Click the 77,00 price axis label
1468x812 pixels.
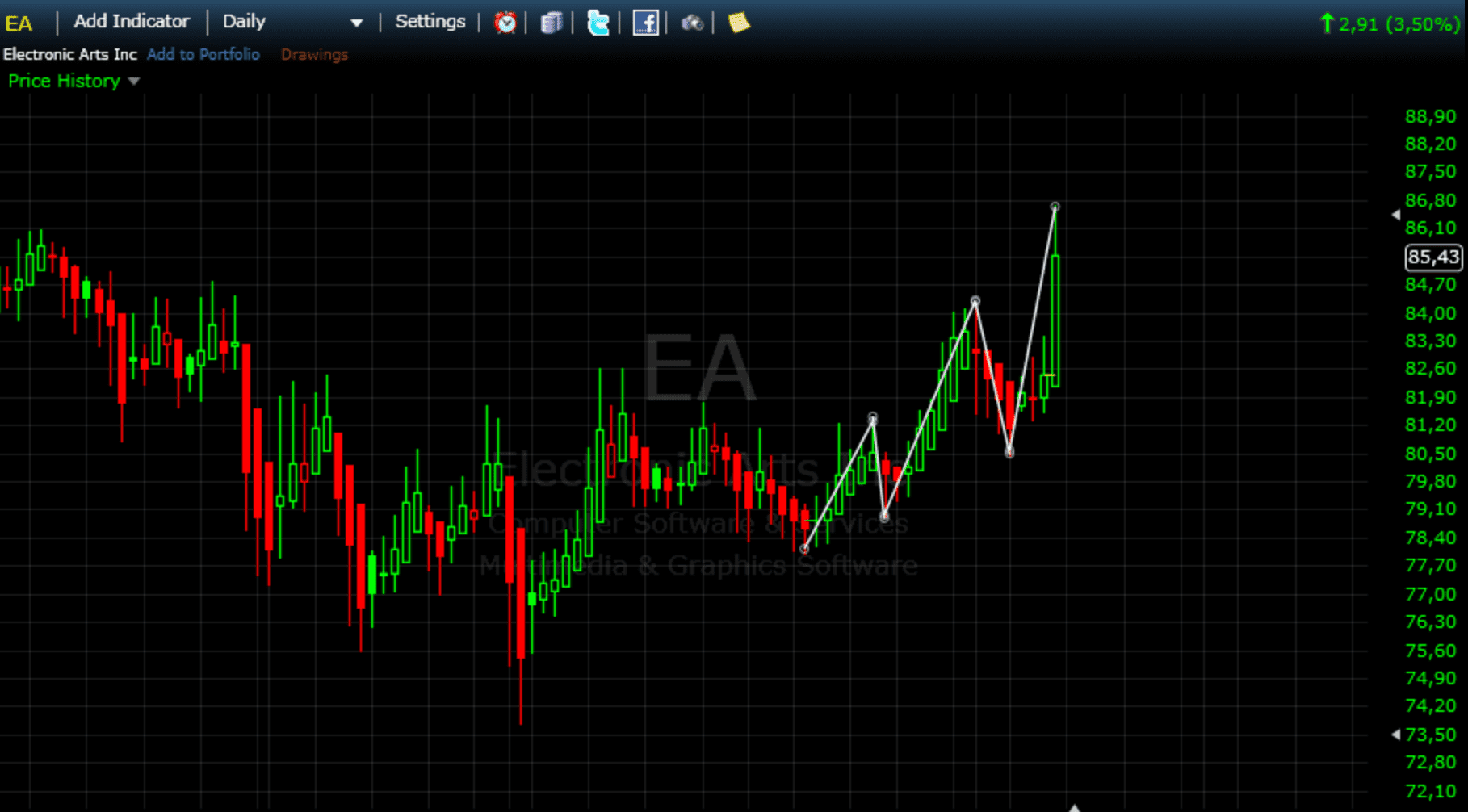coord(1430,594)
